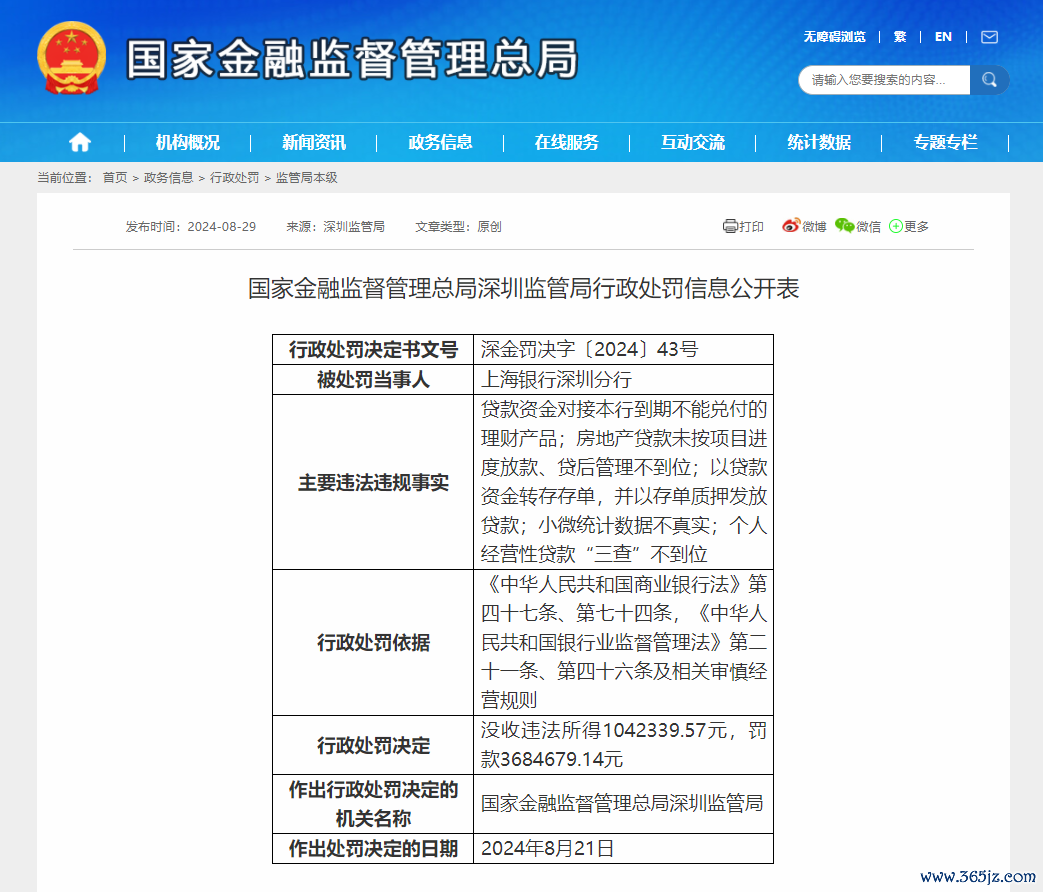Click the 当前位置 breadcrumb label
The height and width of the screenshot is (892, 1043).
[64, 178]
